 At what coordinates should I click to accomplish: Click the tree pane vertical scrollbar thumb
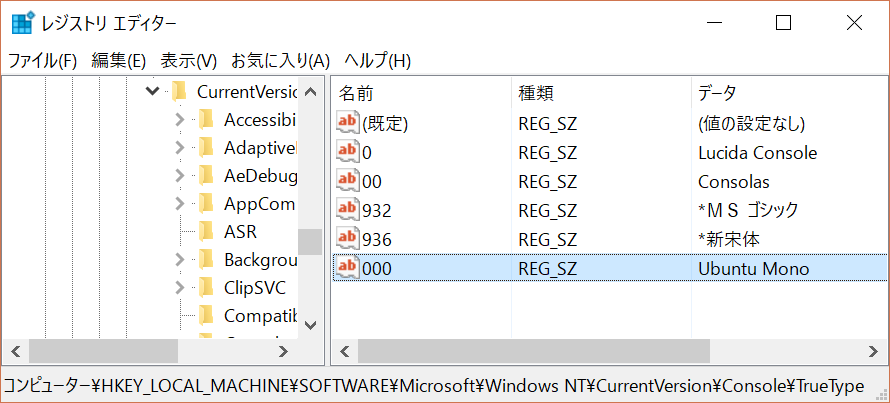[x=310, y=242]
